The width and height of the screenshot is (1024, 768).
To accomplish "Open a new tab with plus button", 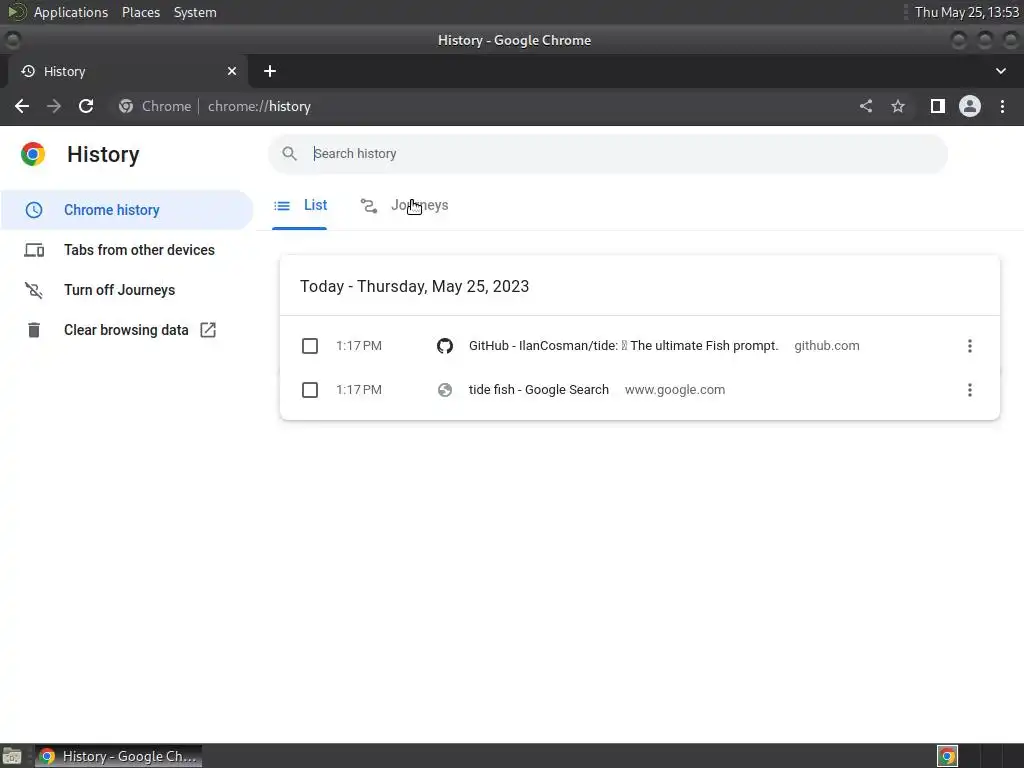I will pos(270,71).
